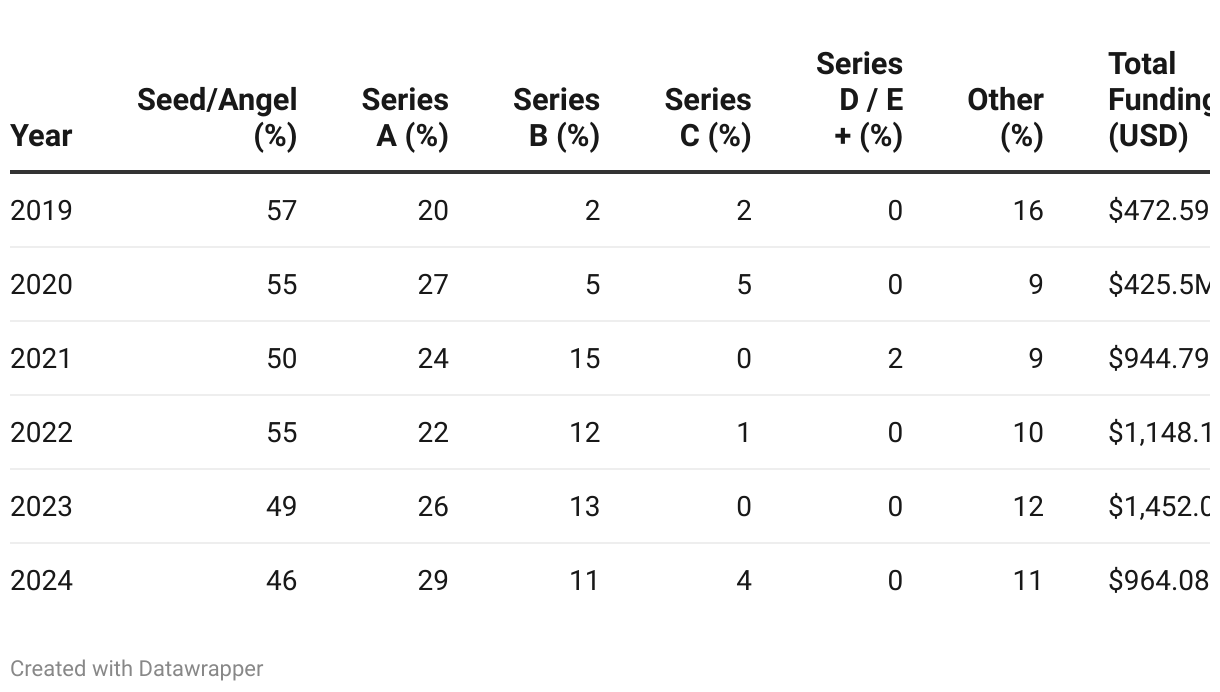Select the Series D / E + (%) header
This screenshot has width=1220, height=692.
coord(860,99)
